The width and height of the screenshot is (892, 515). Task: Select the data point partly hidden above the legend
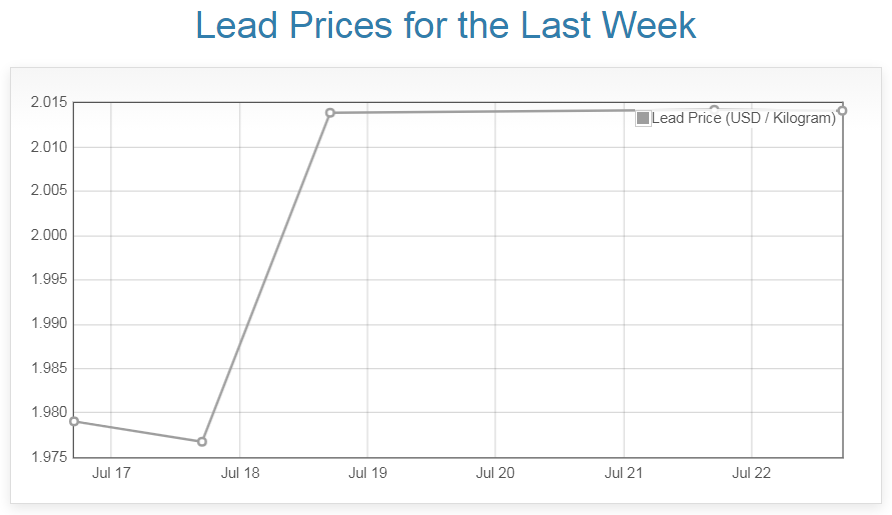tap(714, 109)
